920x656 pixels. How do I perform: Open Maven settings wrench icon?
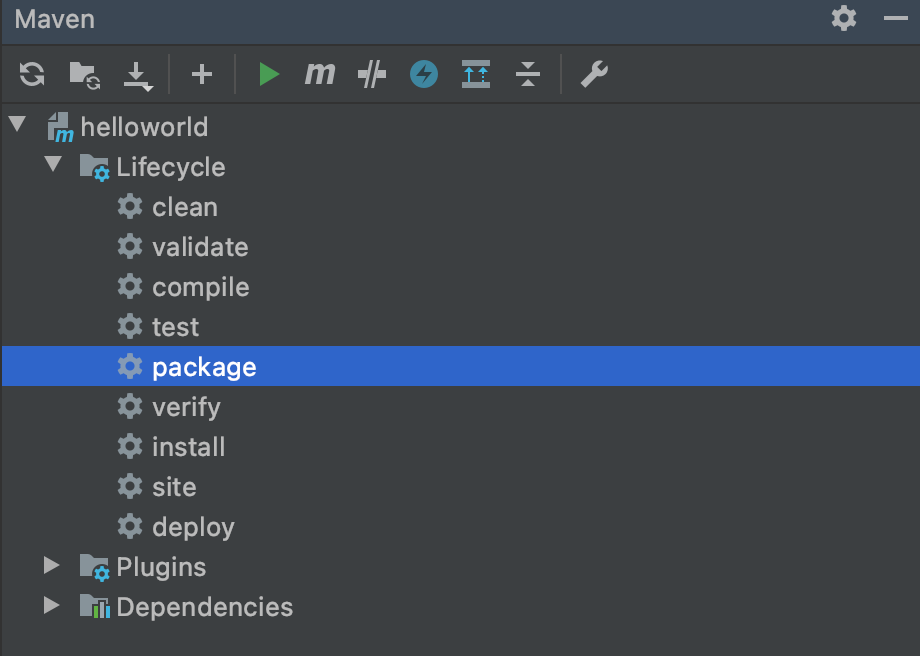tap(594, 75)
